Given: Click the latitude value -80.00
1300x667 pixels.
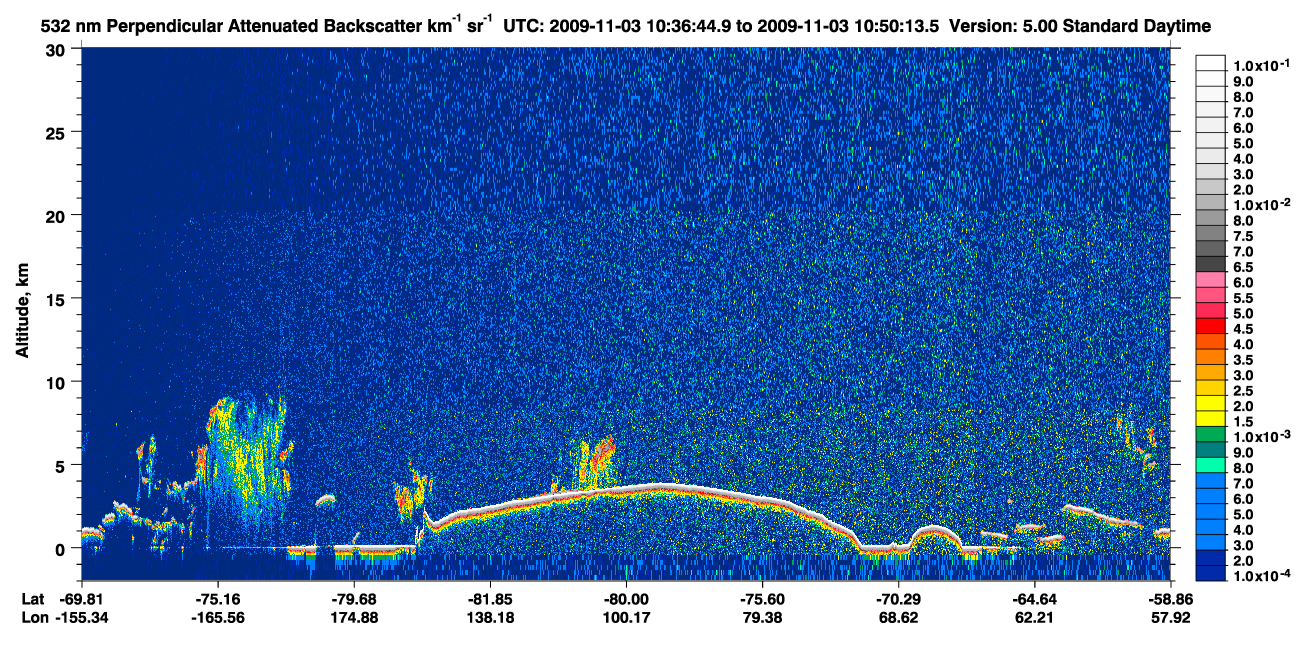Looking at the screenshot, I should 626,599.
